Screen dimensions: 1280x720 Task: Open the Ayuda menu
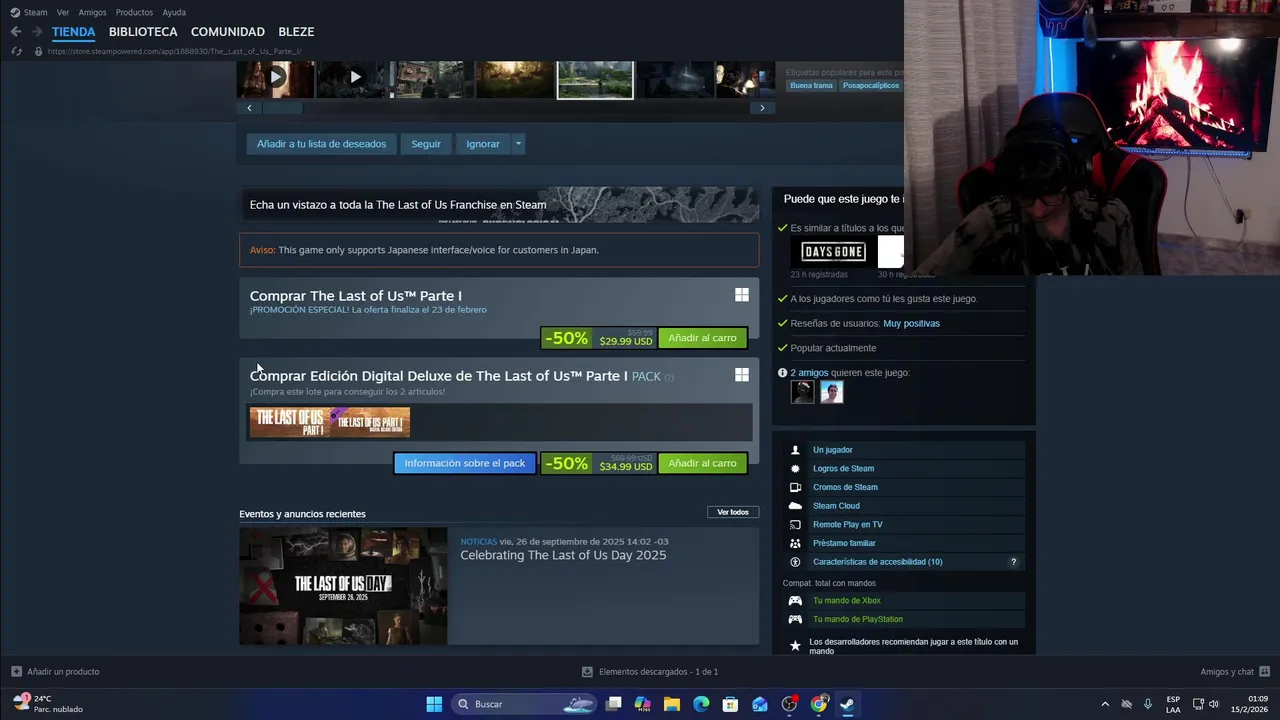click(x=174, y=12)
